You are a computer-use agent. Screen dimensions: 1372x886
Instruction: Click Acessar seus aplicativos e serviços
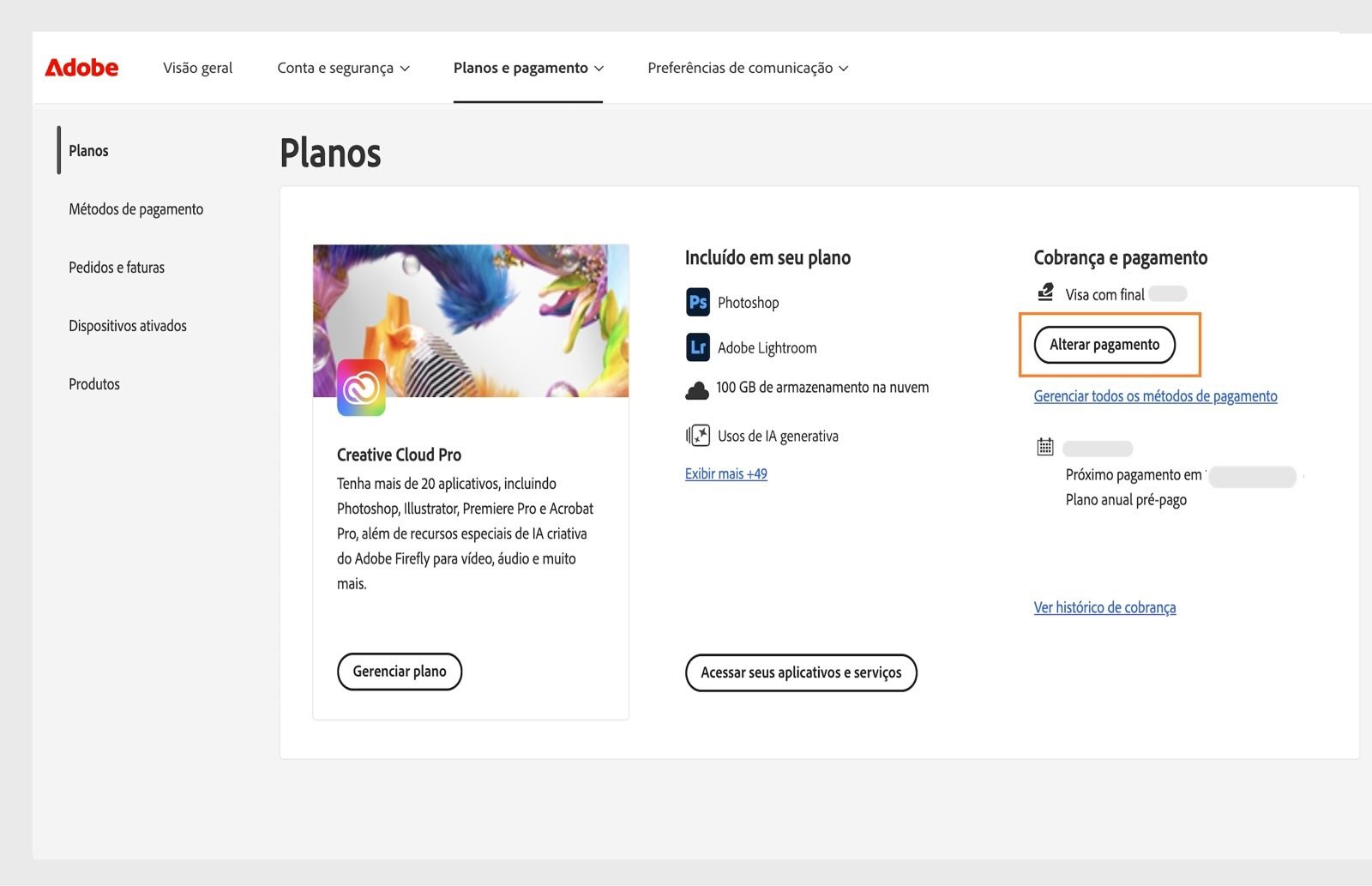[801, 672]
